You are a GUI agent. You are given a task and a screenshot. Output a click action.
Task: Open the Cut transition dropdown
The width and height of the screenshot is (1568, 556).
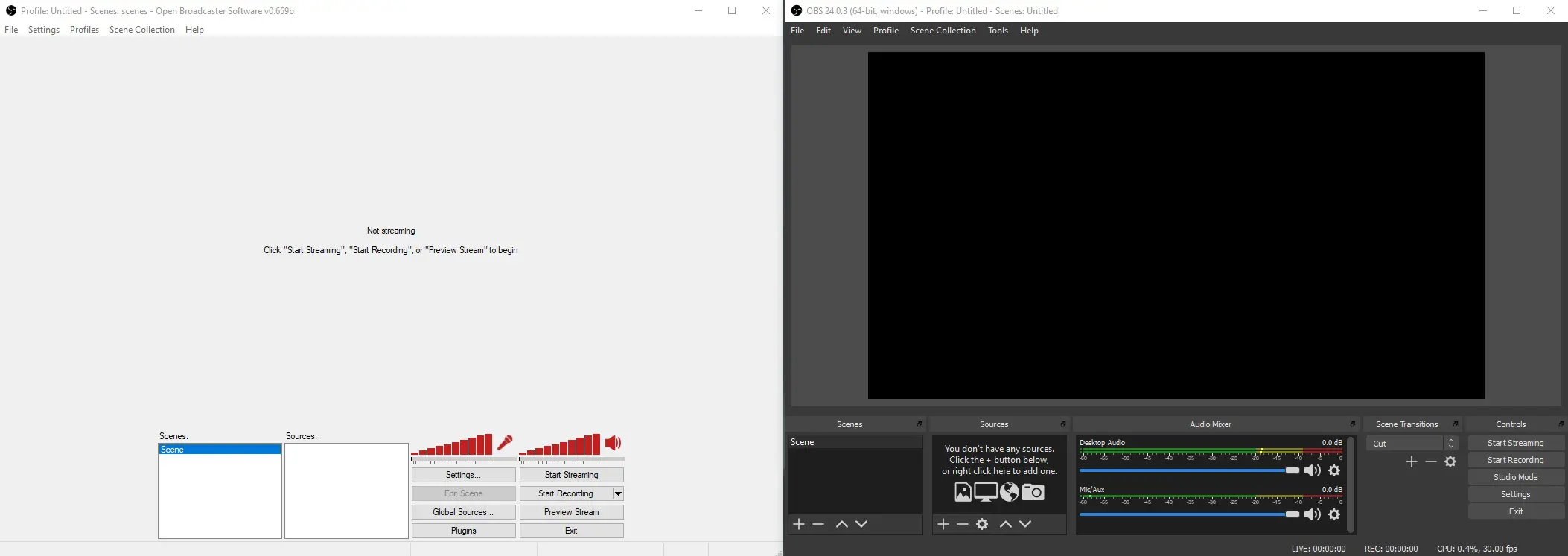click(1412, 444)
